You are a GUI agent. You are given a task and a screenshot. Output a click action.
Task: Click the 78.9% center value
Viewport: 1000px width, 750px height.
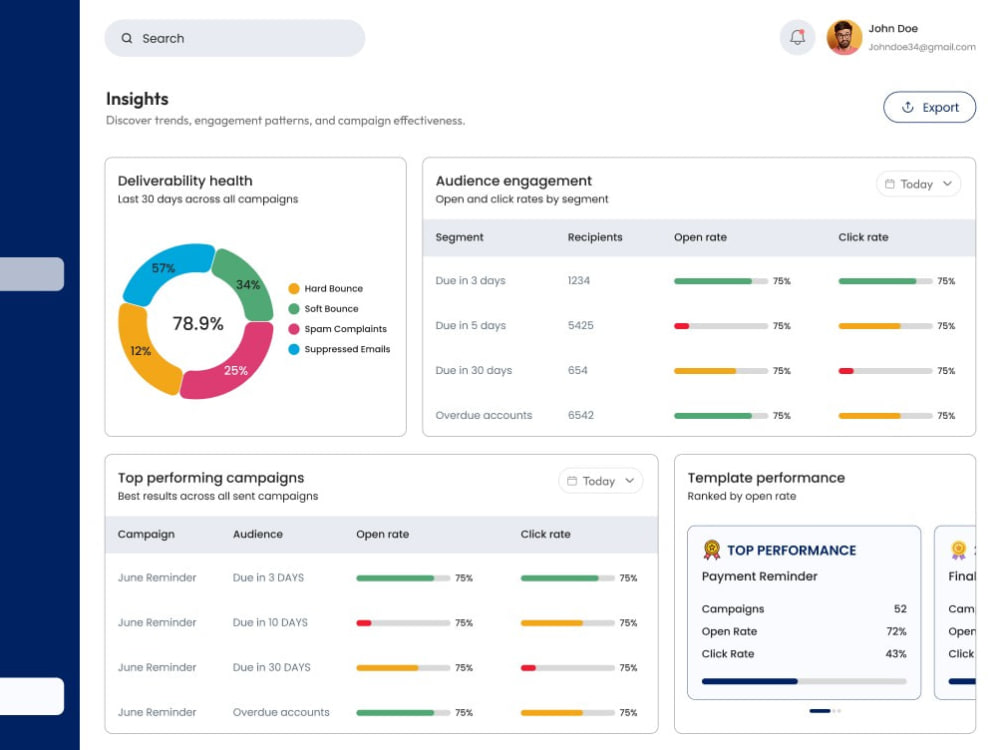198,323
